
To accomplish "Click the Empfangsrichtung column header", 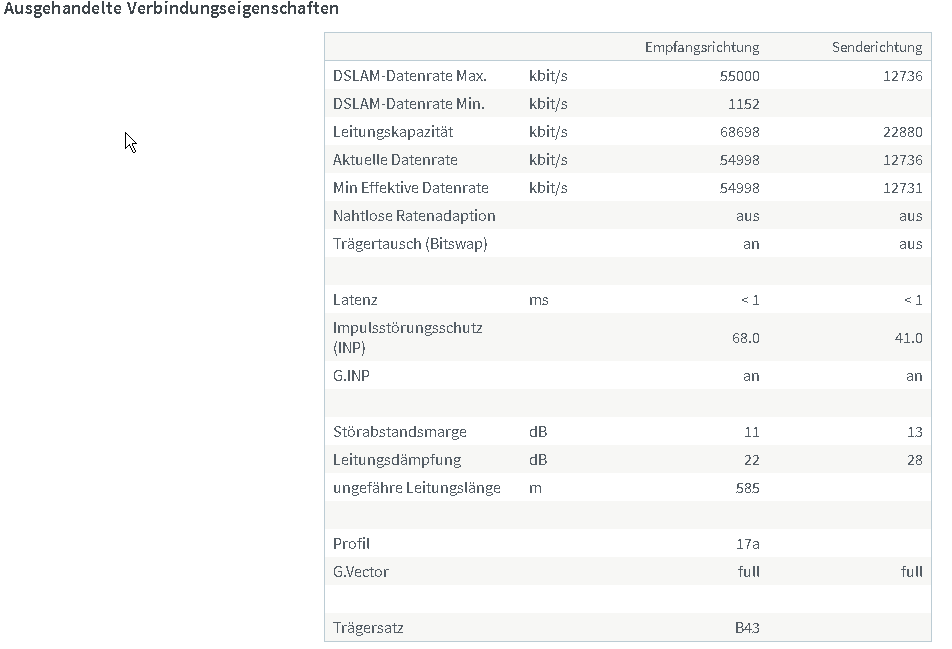I will click(x=702, y=47).
